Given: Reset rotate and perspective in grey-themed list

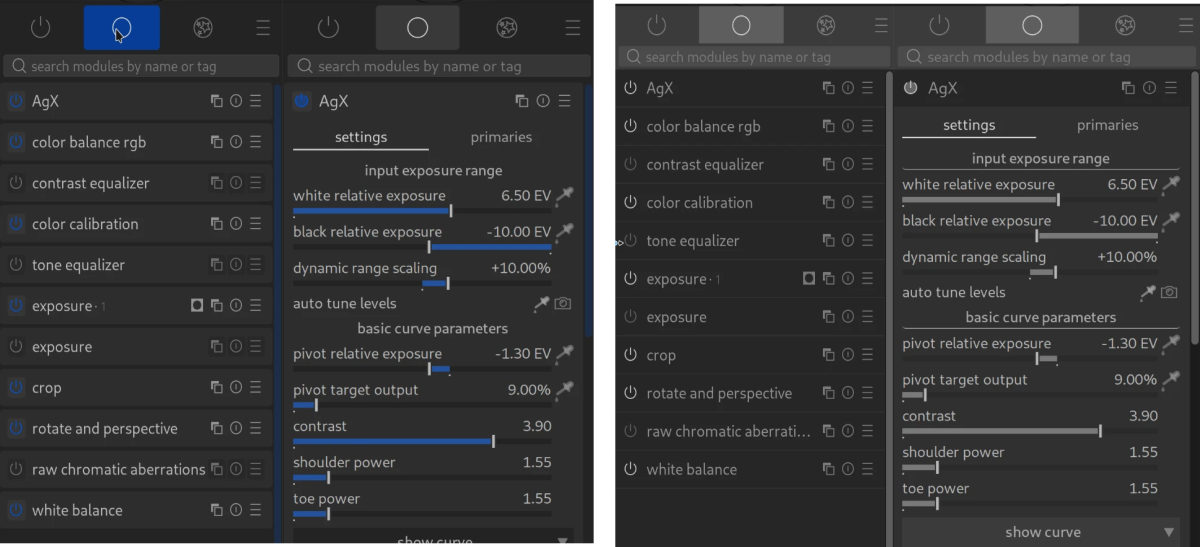Looking at the screenshot, I should click(x=847, y=393).
